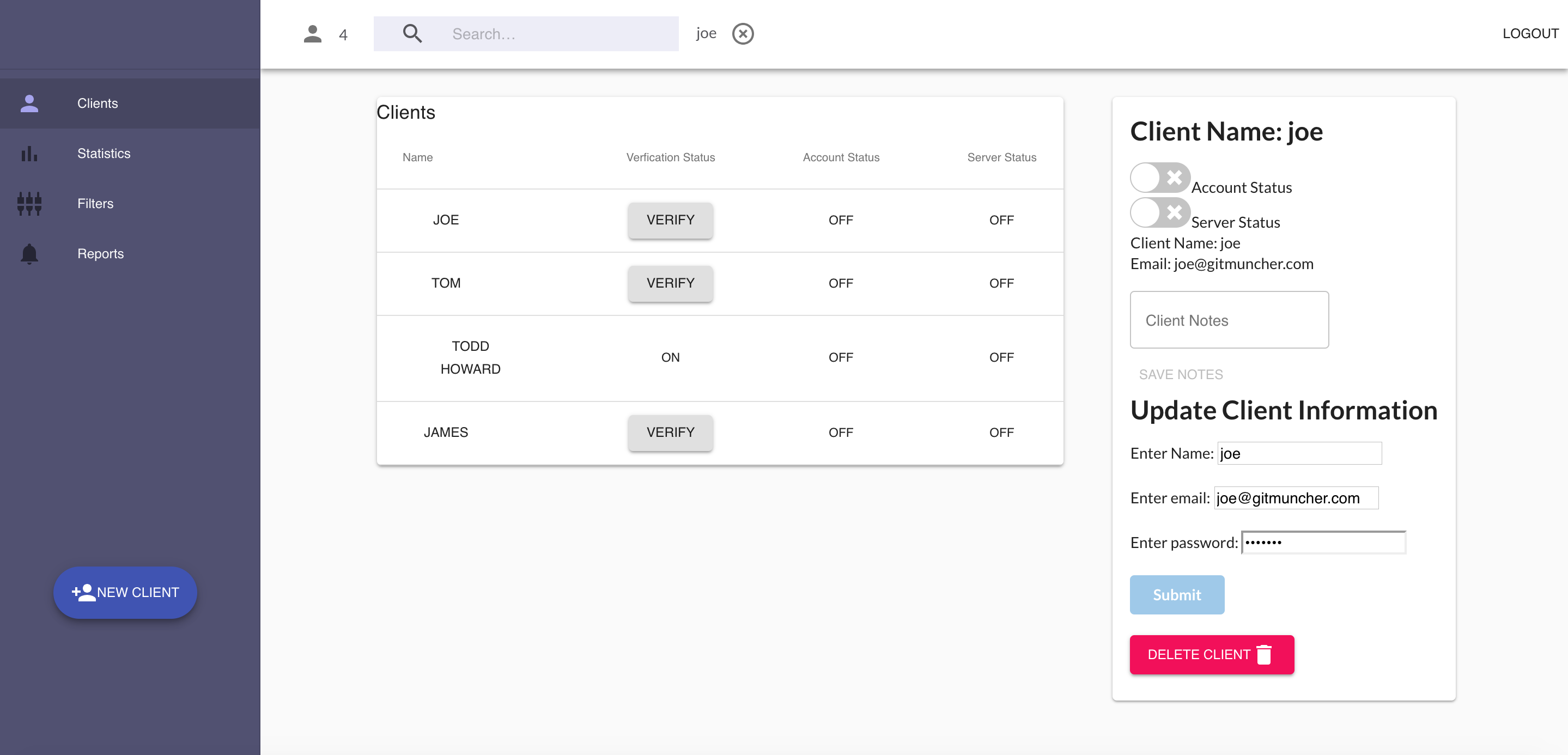
Task: Open the Statistics menu item
Action: point(104,153)
